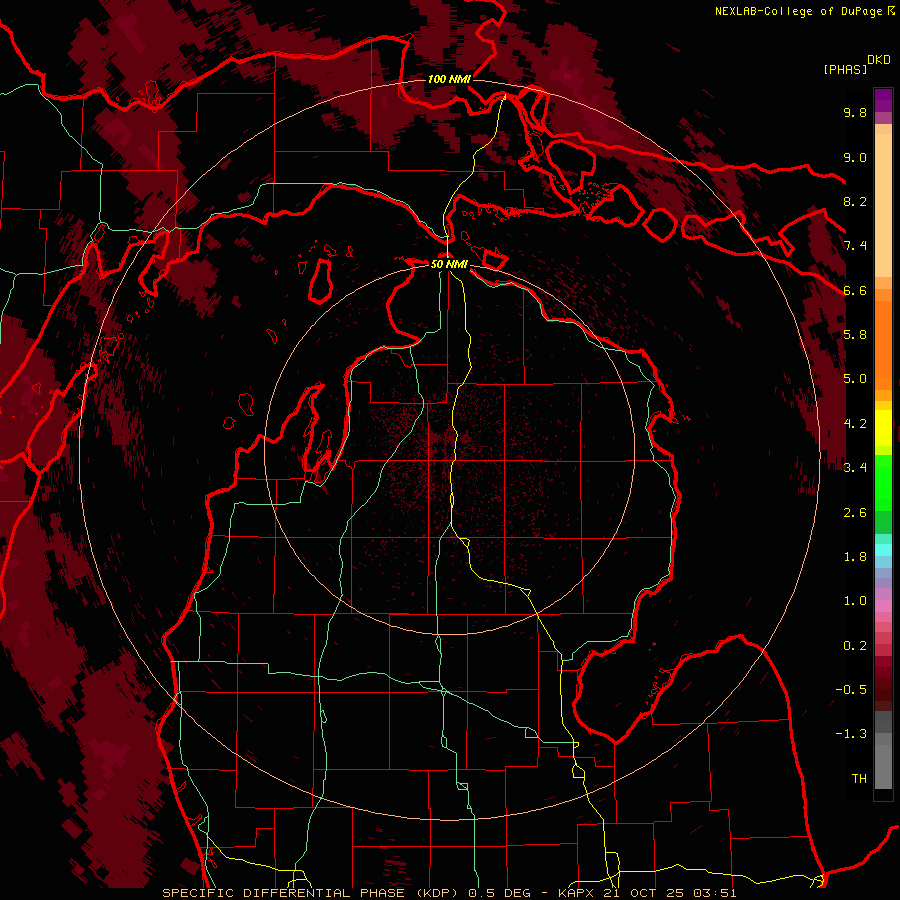Screen dimensions: 900x900
Task: Click the -1.3 value on the color scale
Action: point(851,734)
